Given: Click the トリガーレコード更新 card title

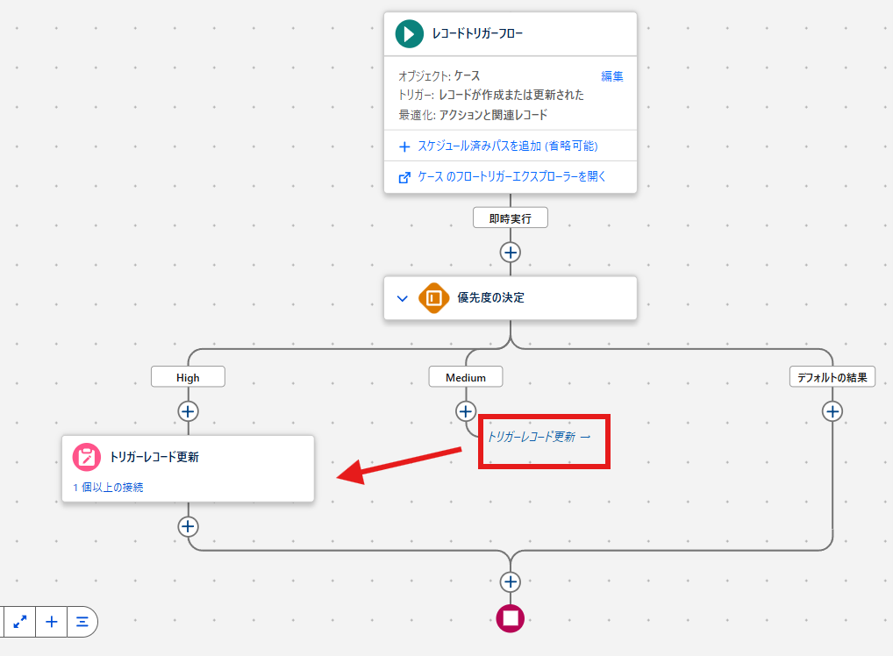Looking at the screenshot, I should click(x=154, y=457).
